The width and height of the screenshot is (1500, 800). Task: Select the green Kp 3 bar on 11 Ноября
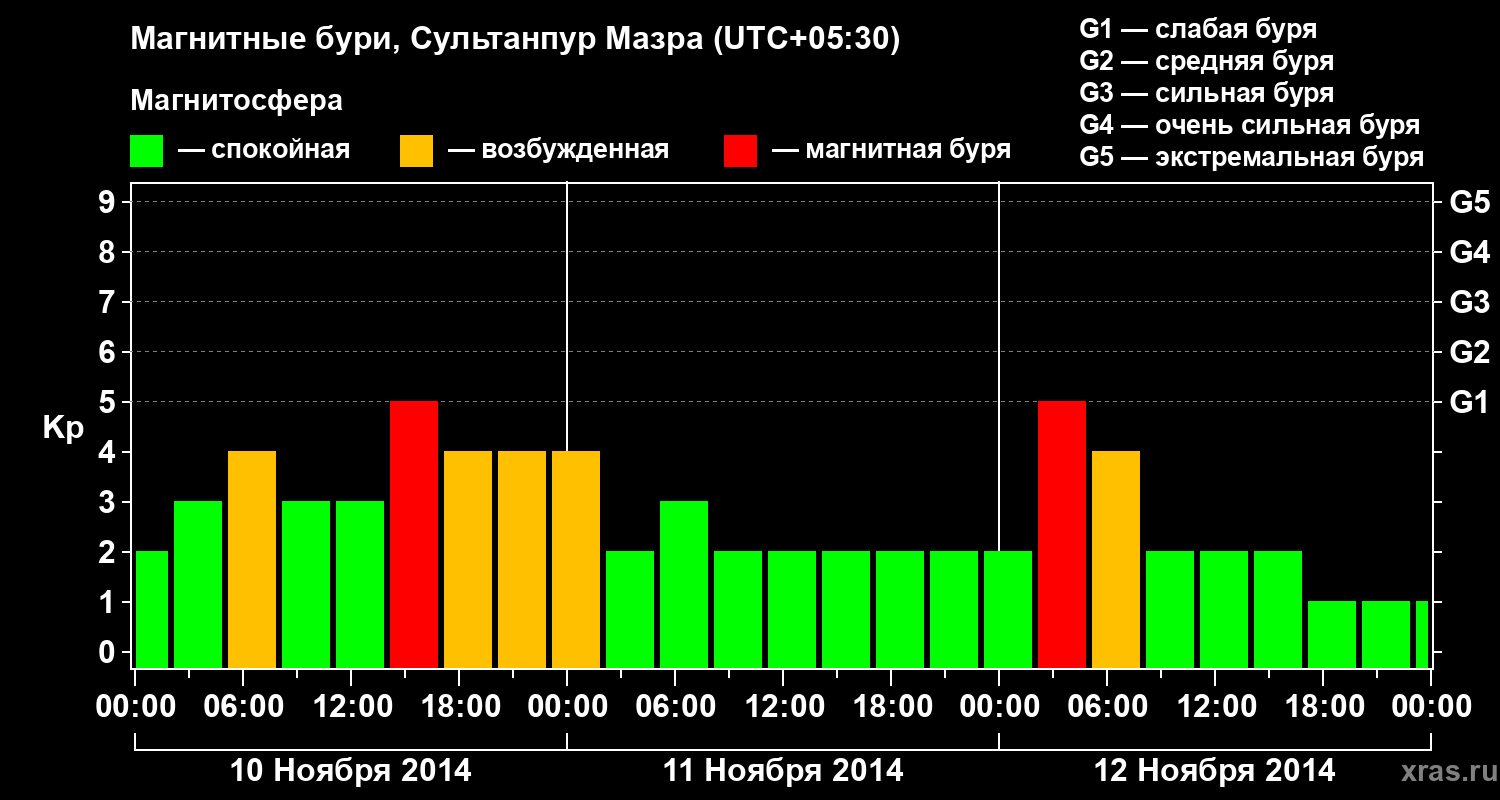click(684, 584)
